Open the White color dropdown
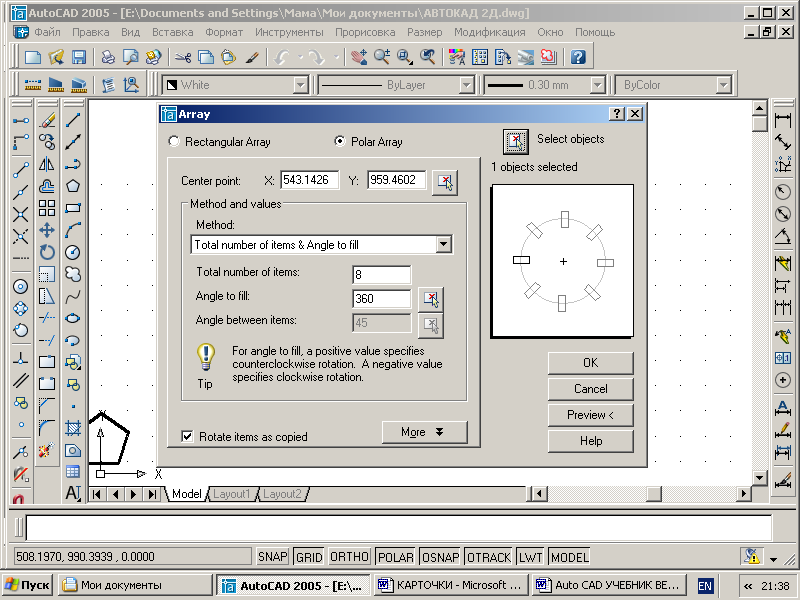Viewport: 800px width, 600px height. (301, 85)
